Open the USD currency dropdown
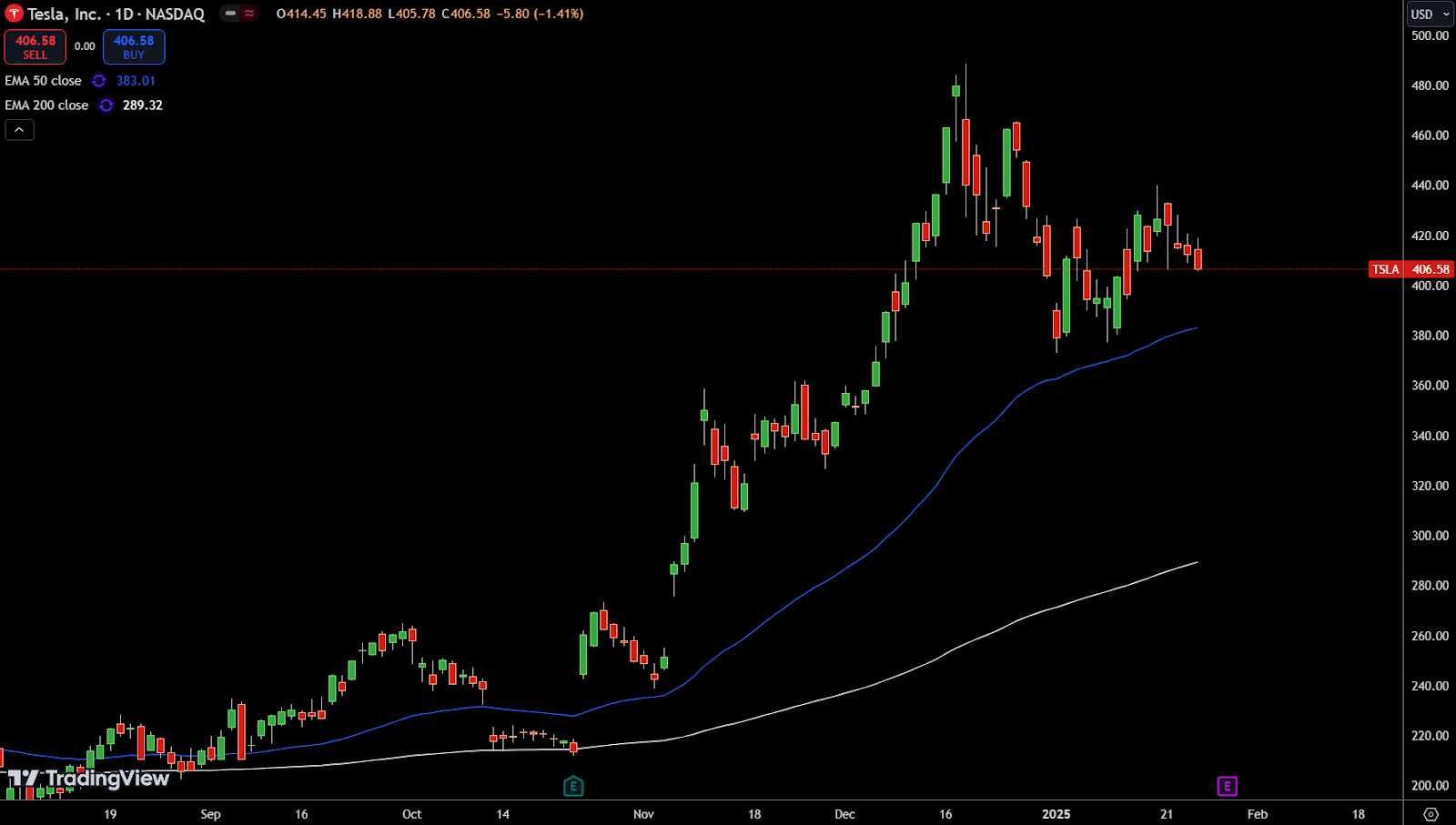 [1430, 14]
